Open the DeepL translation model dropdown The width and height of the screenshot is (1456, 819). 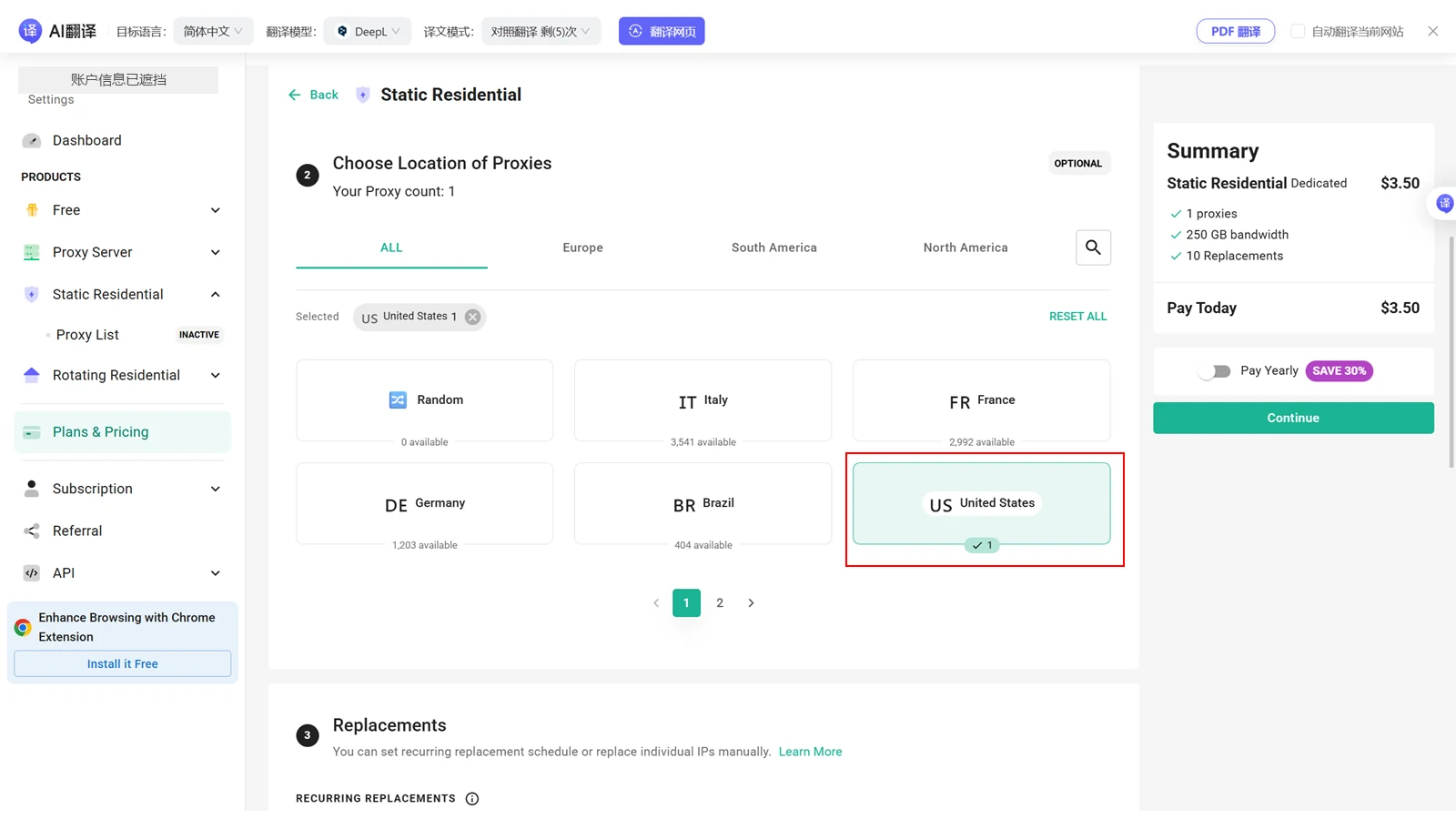coord(368,31)
